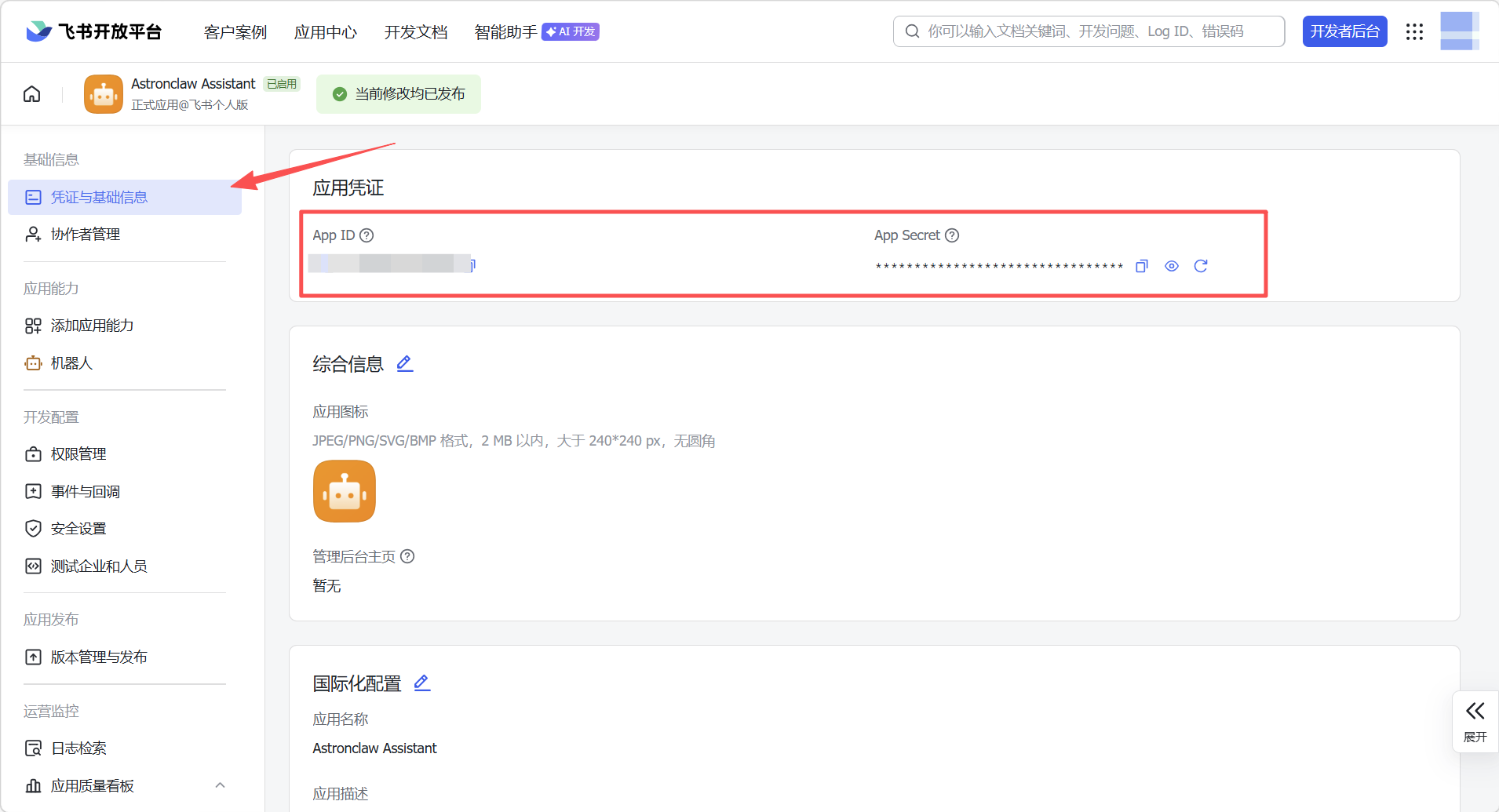Regenerate the App Secret with refresh icon
Image resolution: width=1499 pixels, height=812 pixels.
click(x=1202, y=266)
